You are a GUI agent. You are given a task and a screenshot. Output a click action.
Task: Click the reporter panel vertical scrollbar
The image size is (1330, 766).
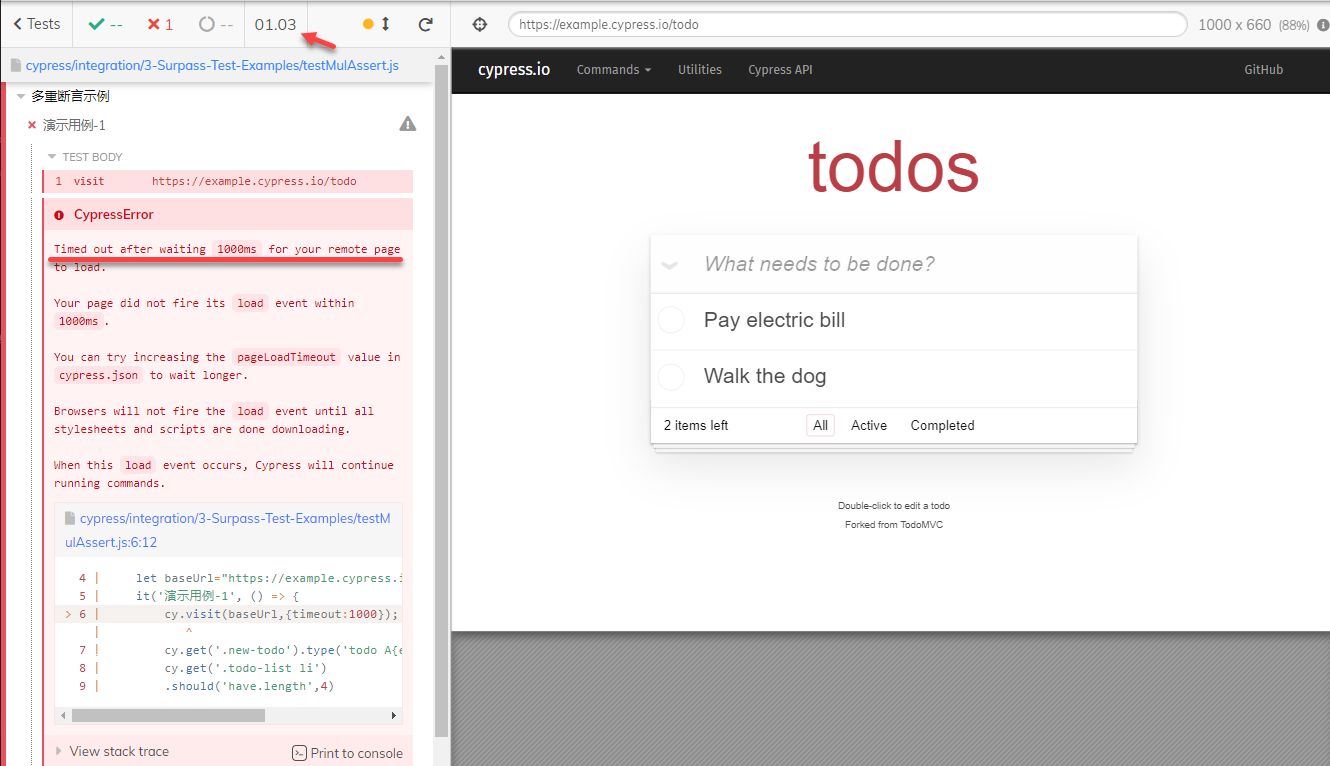point(441,400)
